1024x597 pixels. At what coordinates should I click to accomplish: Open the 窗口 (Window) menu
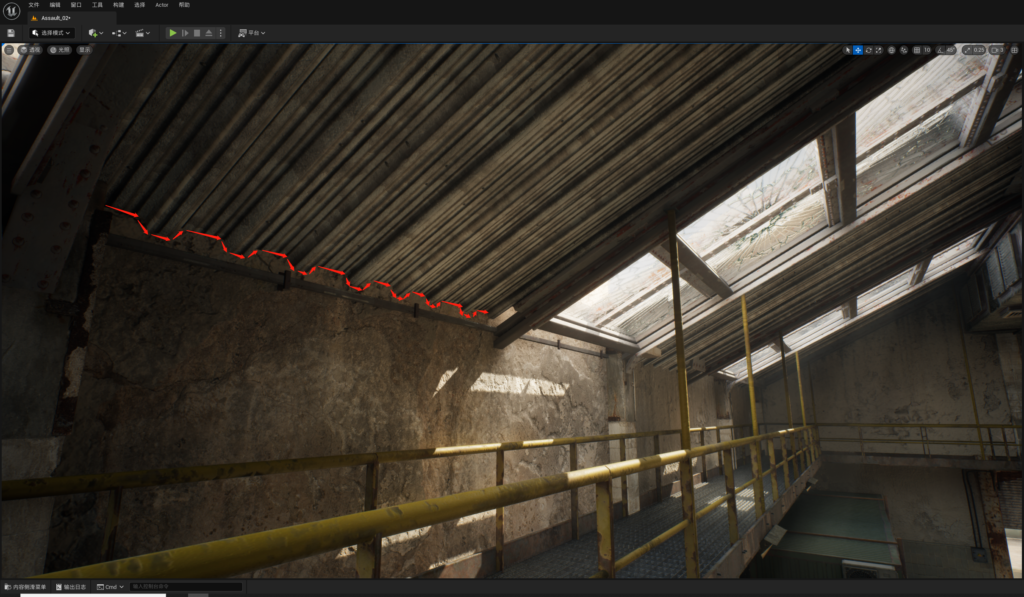point(76,5)
